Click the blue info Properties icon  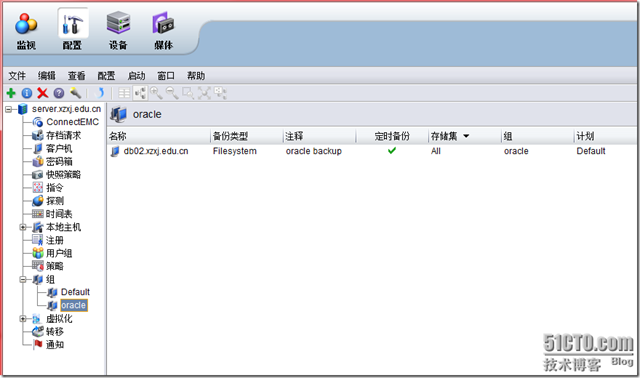(x=27, y=93)
